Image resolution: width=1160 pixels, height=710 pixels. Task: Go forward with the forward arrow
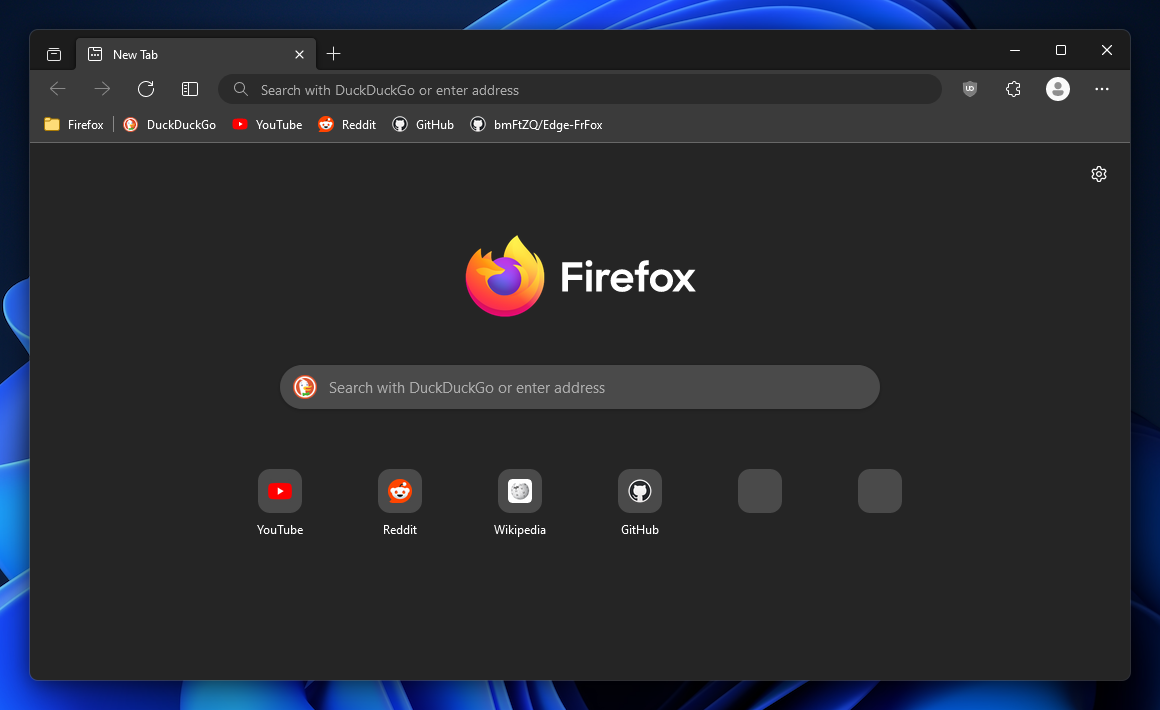(102, 89)
